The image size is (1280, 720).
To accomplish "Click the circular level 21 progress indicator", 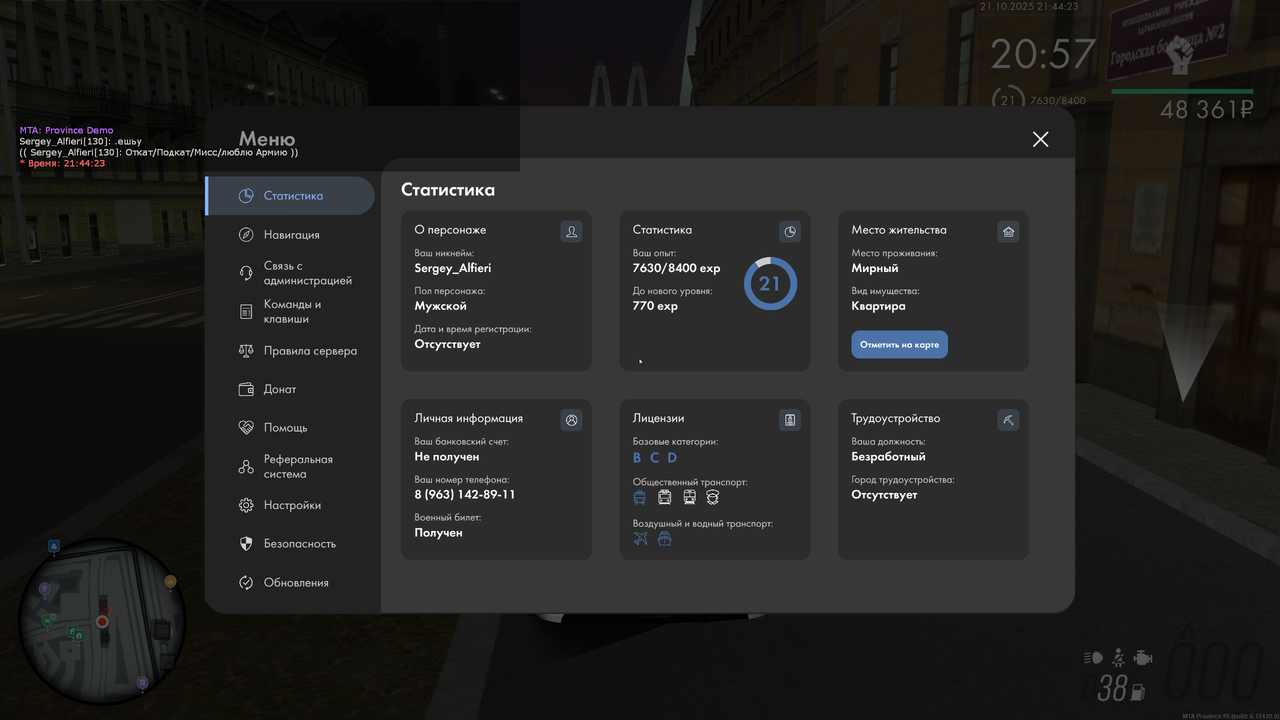I will (x=770, y=283).
